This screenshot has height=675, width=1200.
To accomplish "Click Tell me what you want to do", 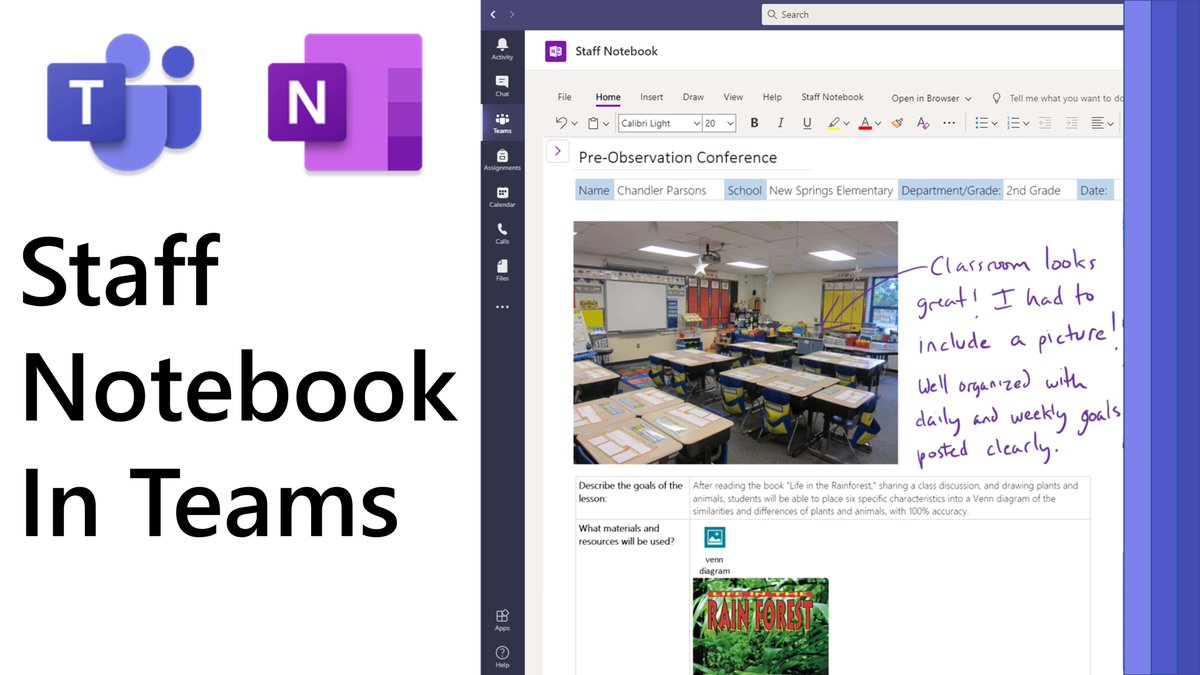I will (1066, 98).
